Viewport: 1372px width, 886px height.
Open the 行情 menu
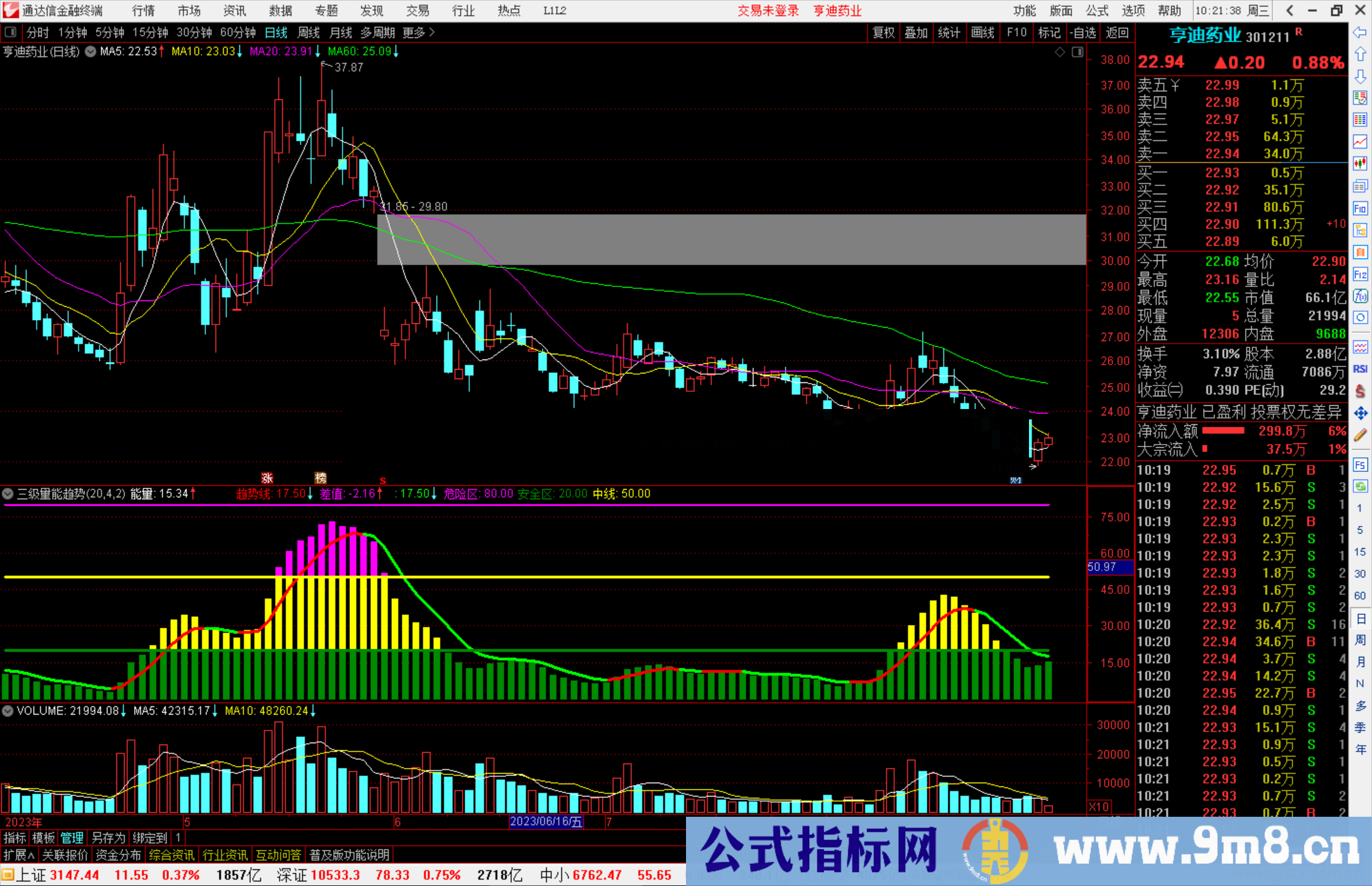(144, 11)
